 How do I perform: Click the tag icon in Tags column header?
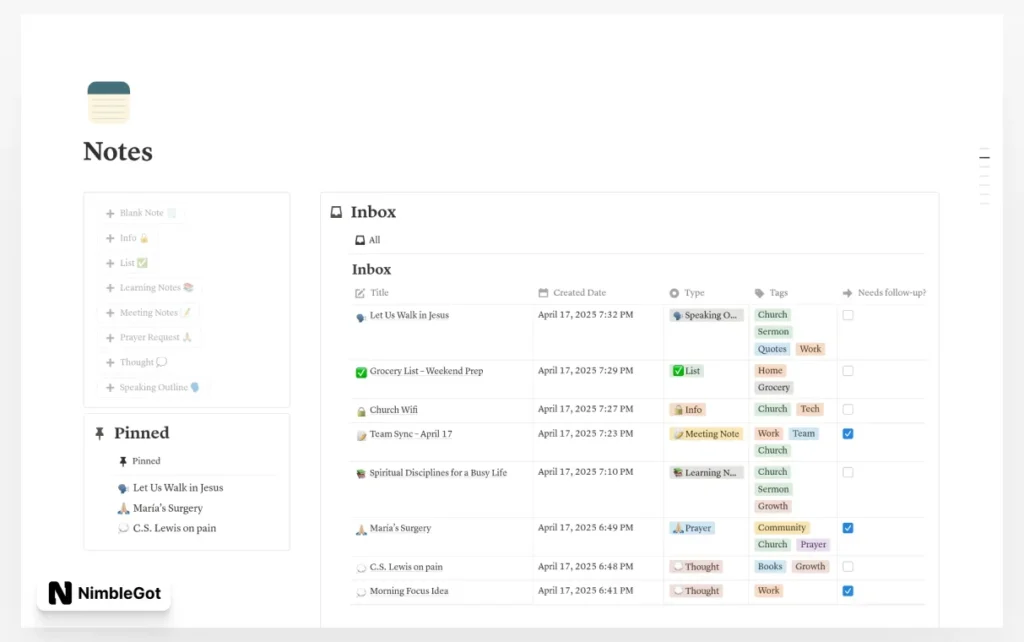[760, 293]
